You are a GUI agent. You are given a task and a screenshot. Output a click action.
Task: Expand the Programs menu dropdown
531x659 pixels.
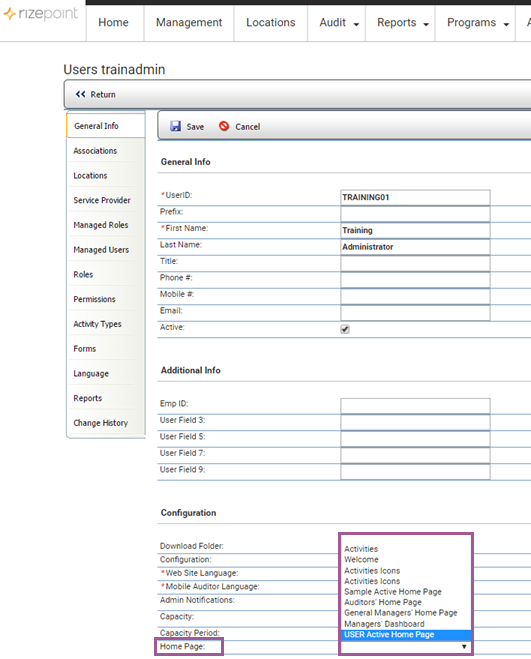click(506, 24)
